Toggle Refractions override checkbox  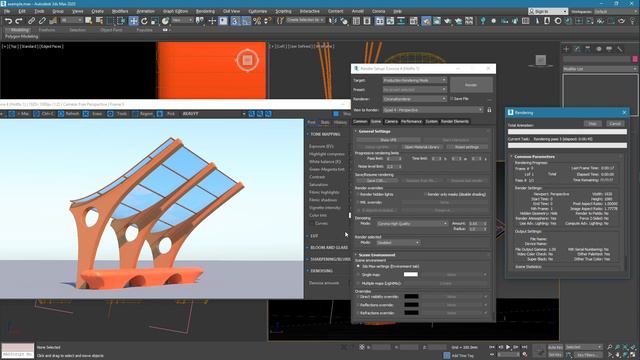(x=358, y=313)
